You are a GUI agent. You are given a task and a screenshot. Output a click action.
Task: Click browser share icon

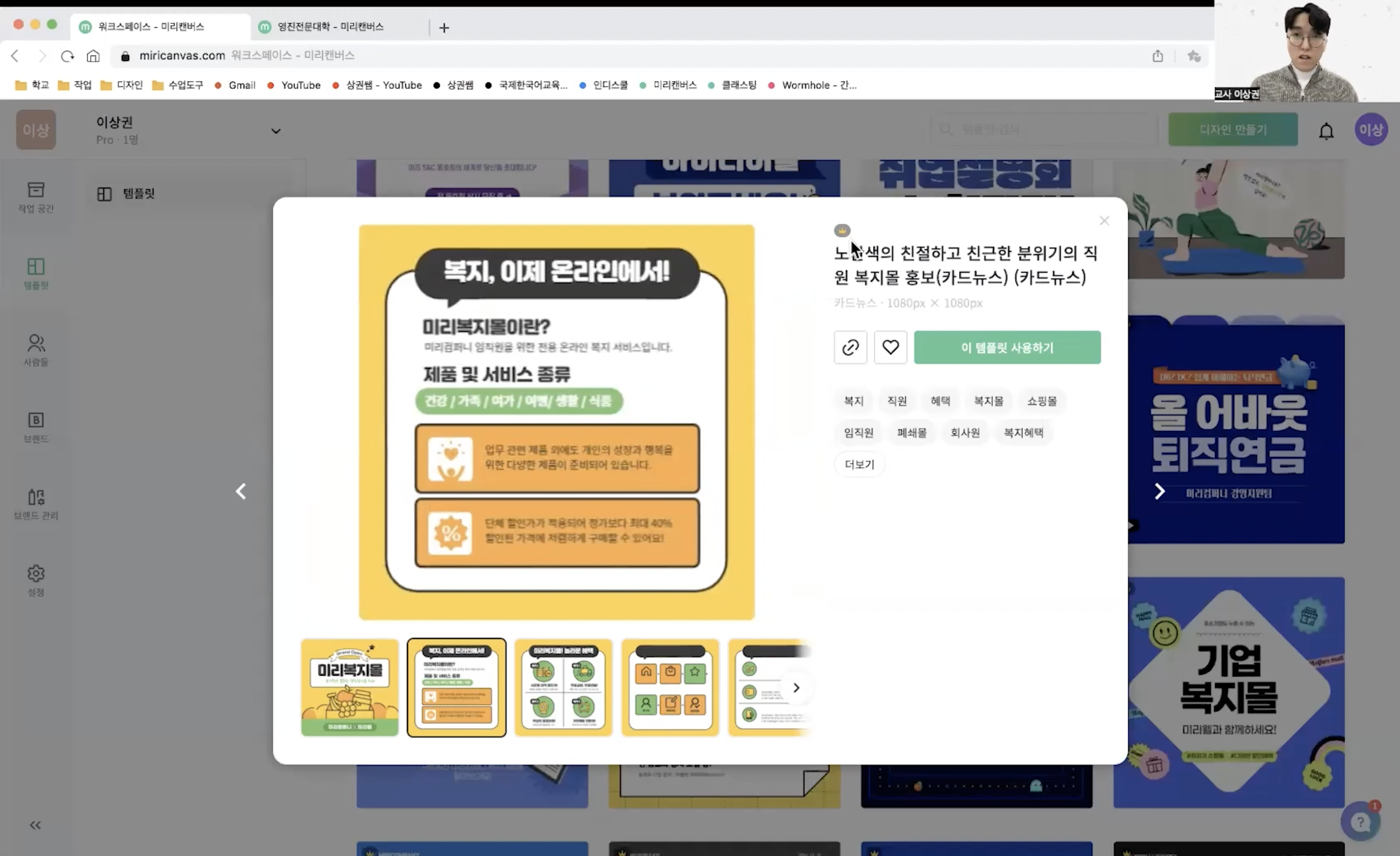pos(1158,56)
